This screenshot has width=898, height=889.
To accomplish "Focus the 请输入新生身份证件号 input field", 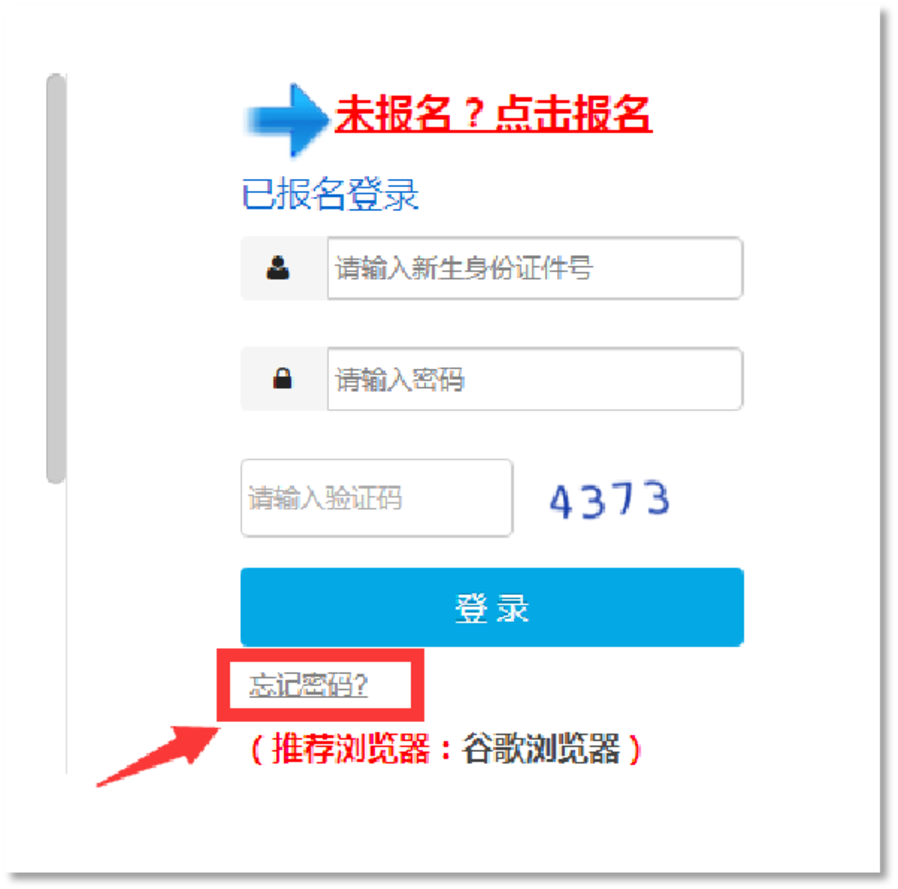I will click(x=535, y=268).
